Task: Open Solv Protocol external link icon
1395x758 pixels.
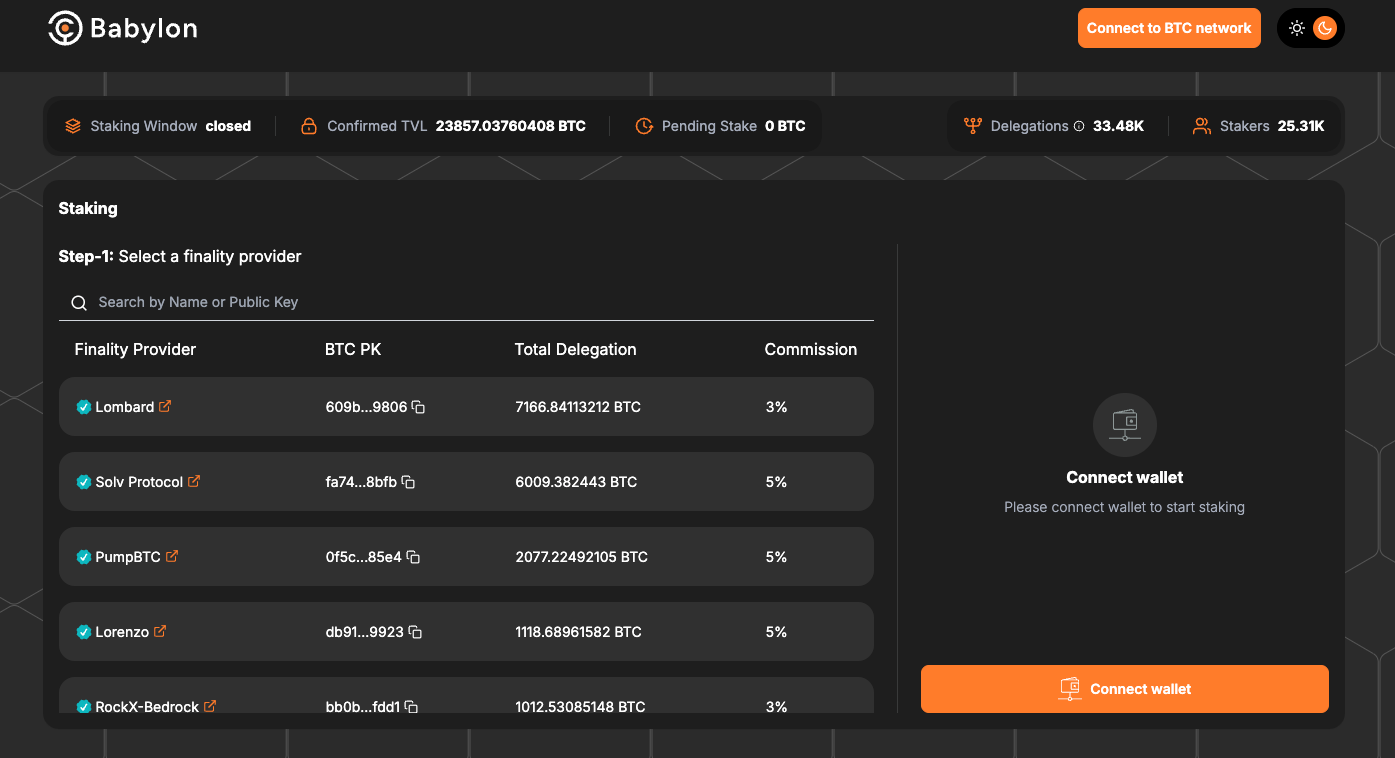Action: tap(194, 481)
